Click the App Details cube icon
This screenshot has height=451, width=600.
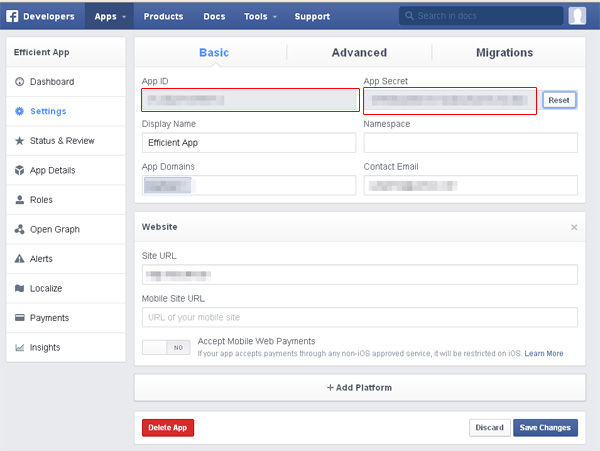tap(20, 170)
